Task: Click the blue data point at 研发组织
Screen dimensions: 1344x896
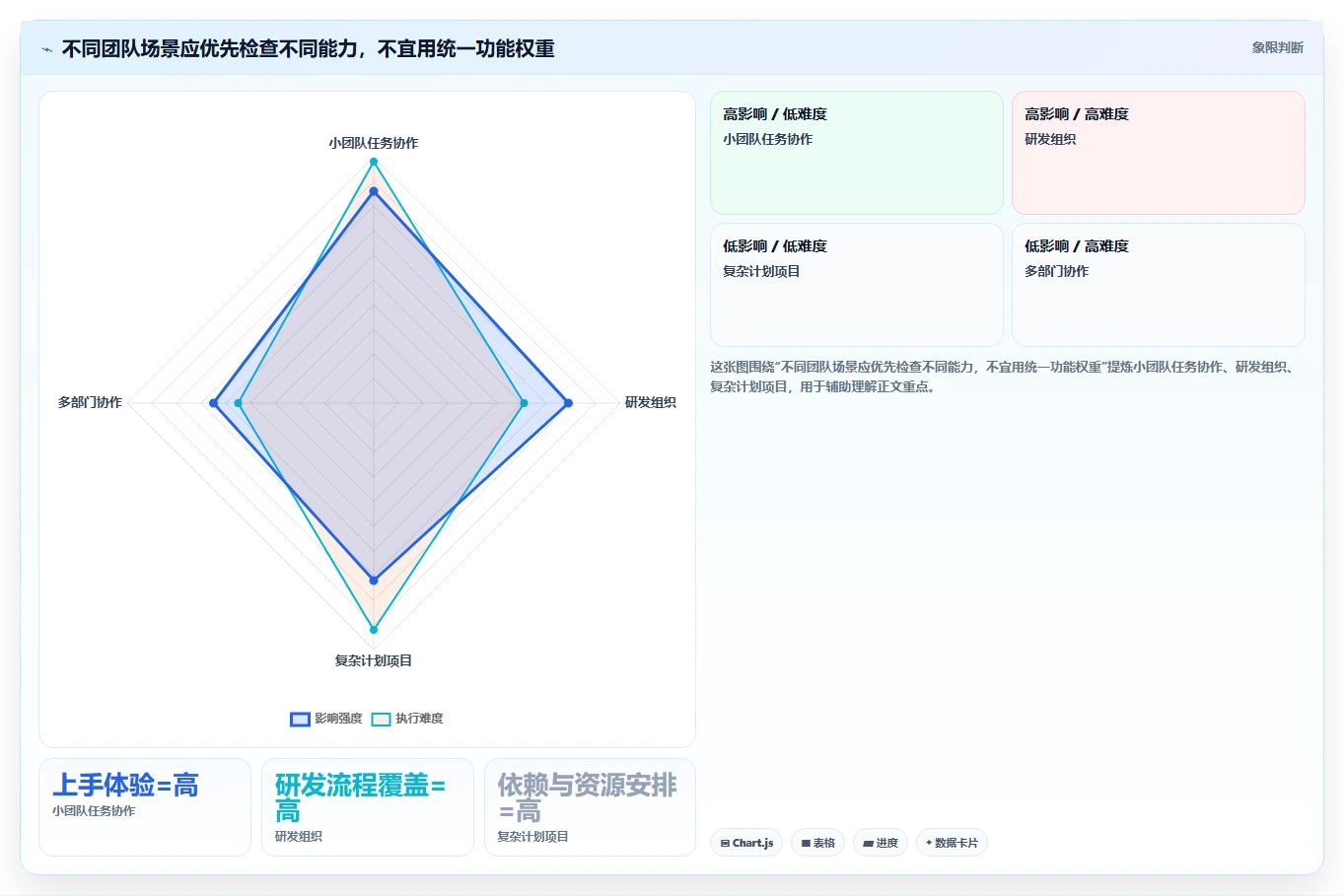Action: (568, 403)
